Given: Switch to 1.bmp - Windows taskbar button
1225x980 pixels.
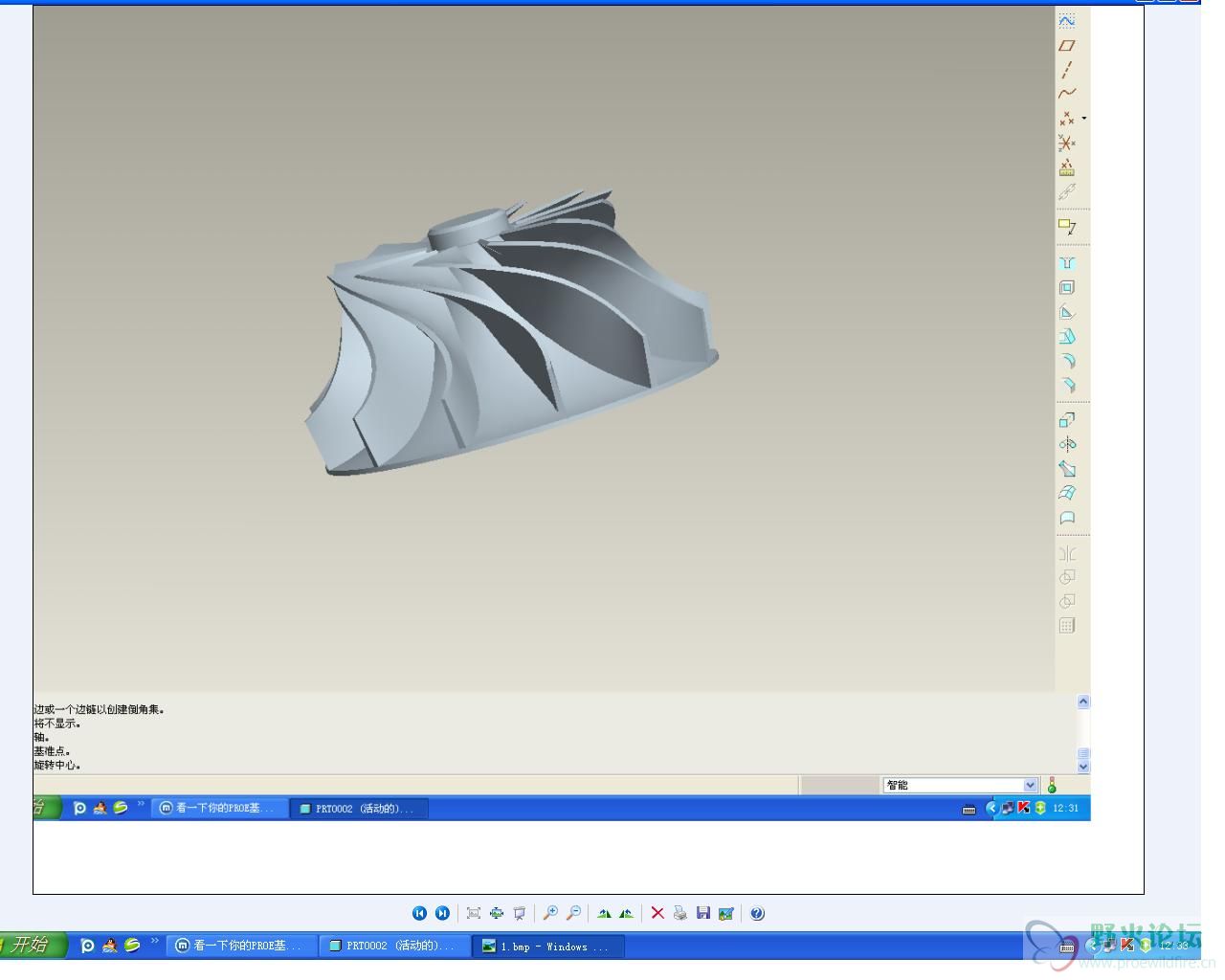Looking at the screenshot, I should click(548, 946).
